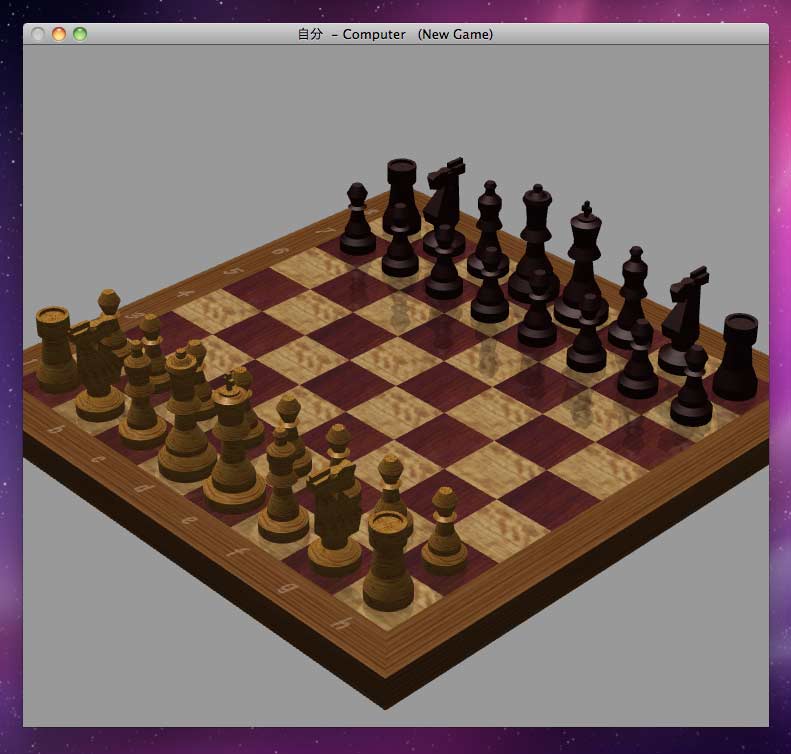Click the window title bar reading New Game
This screenshot has width=791, height=754.
(396, 34)
